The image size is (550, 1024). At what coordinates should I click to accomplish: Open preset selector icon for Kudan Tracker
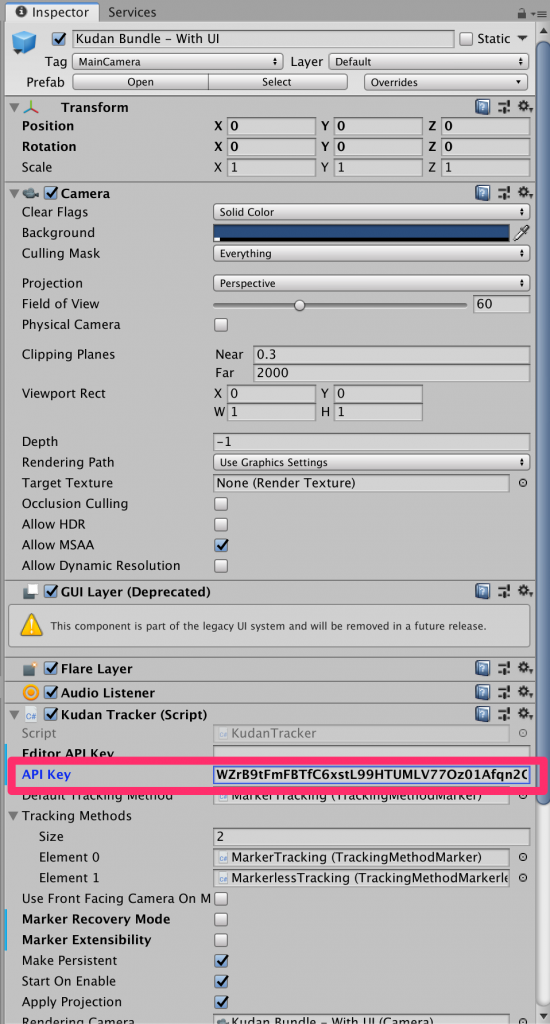pos(504,714)
